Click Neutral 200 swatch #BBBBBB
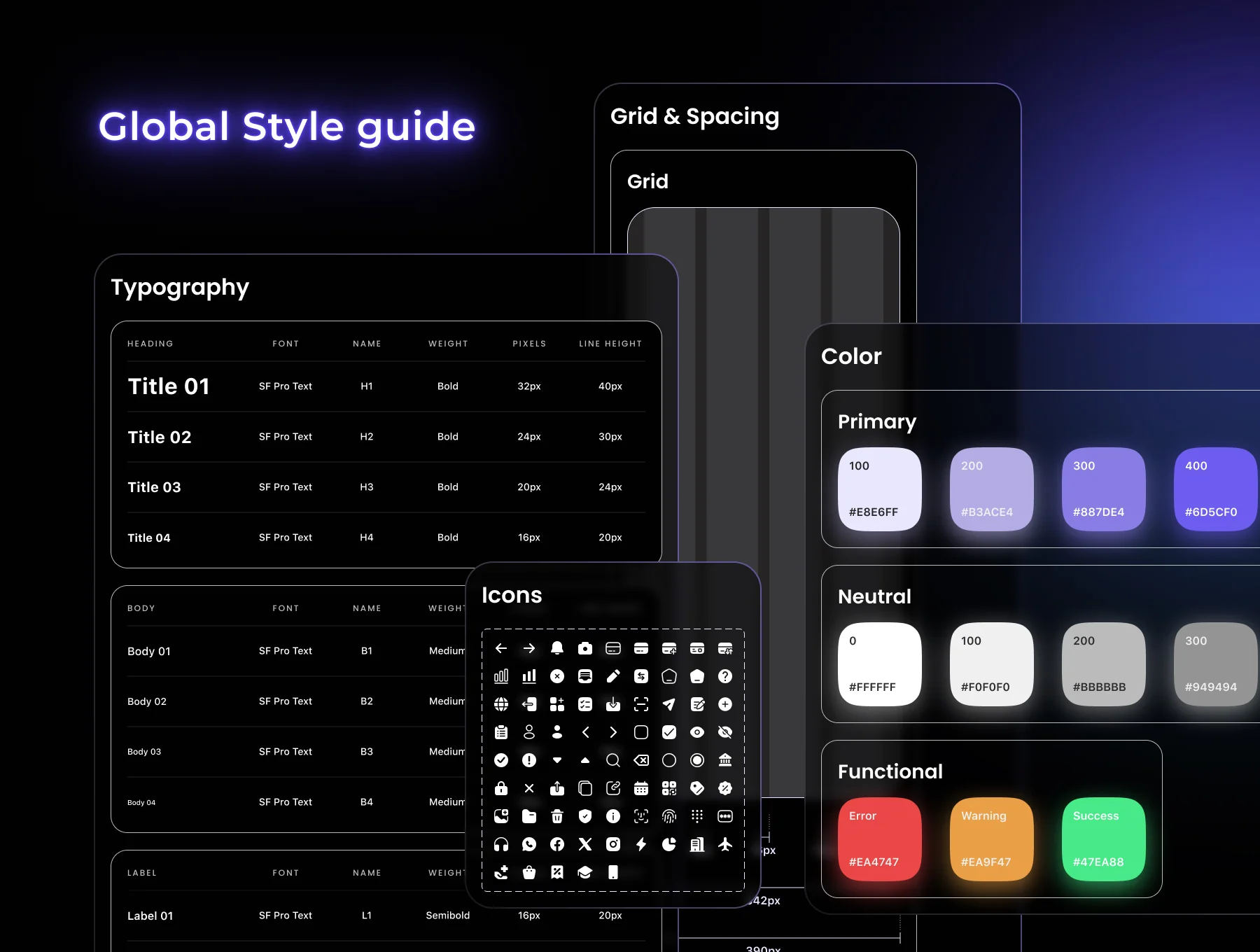The width and height of the screenshot is (1260, 952). tap(1104, 664)
